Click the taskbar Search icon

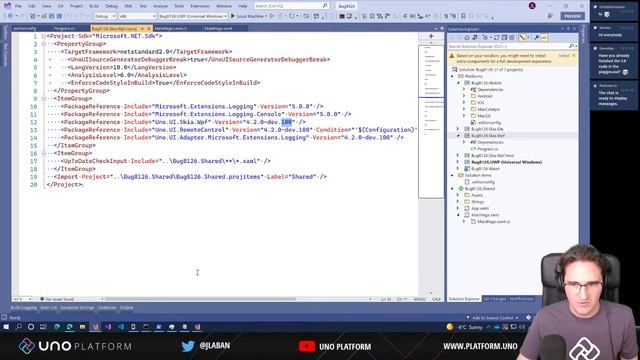(19, 327)
